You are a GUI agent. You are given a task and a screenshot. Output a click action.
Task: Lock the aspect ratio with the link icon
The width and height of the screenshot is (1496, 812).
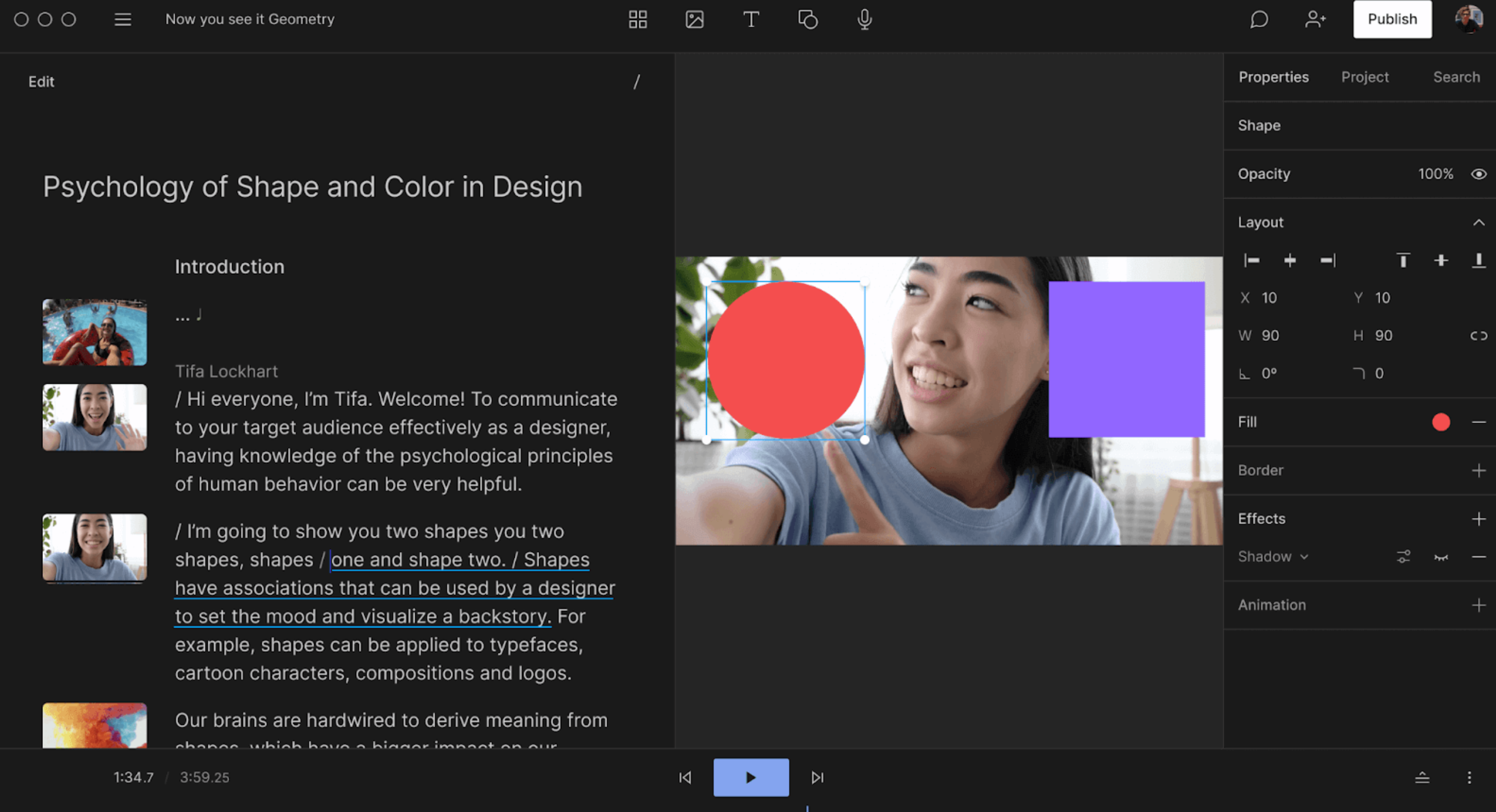[1478, 335]
